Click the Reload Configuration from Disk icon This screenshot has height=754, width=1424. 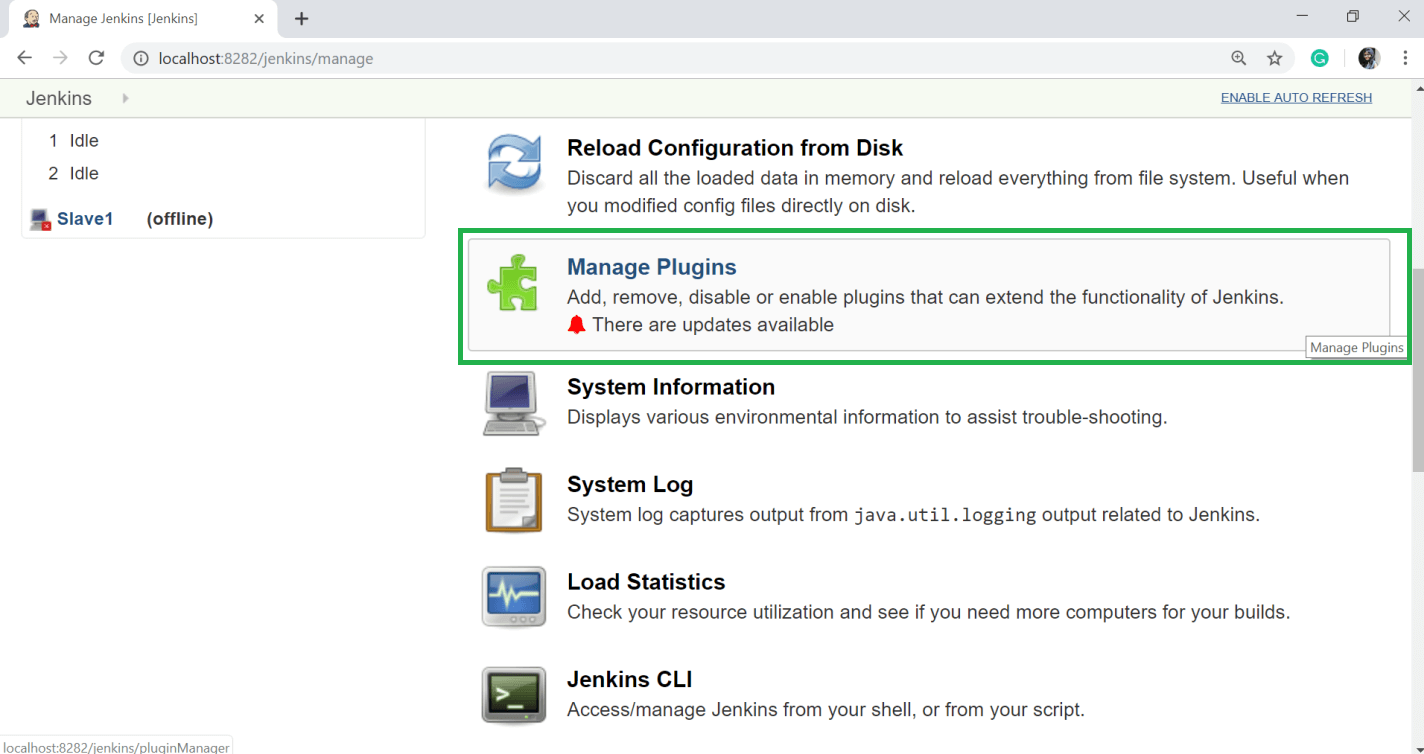pos(514,162)
